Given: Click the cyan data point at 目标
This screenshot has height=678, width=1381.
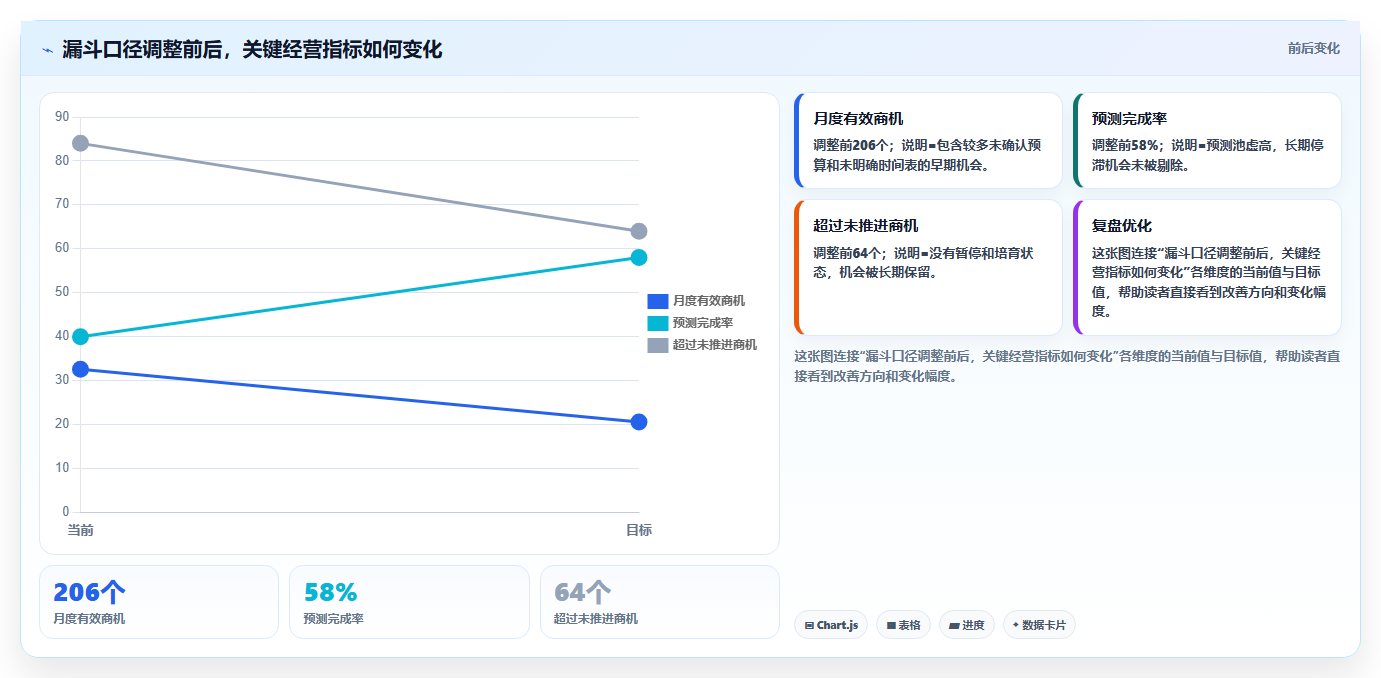Looking at the screenshot, I should [639, 257].
